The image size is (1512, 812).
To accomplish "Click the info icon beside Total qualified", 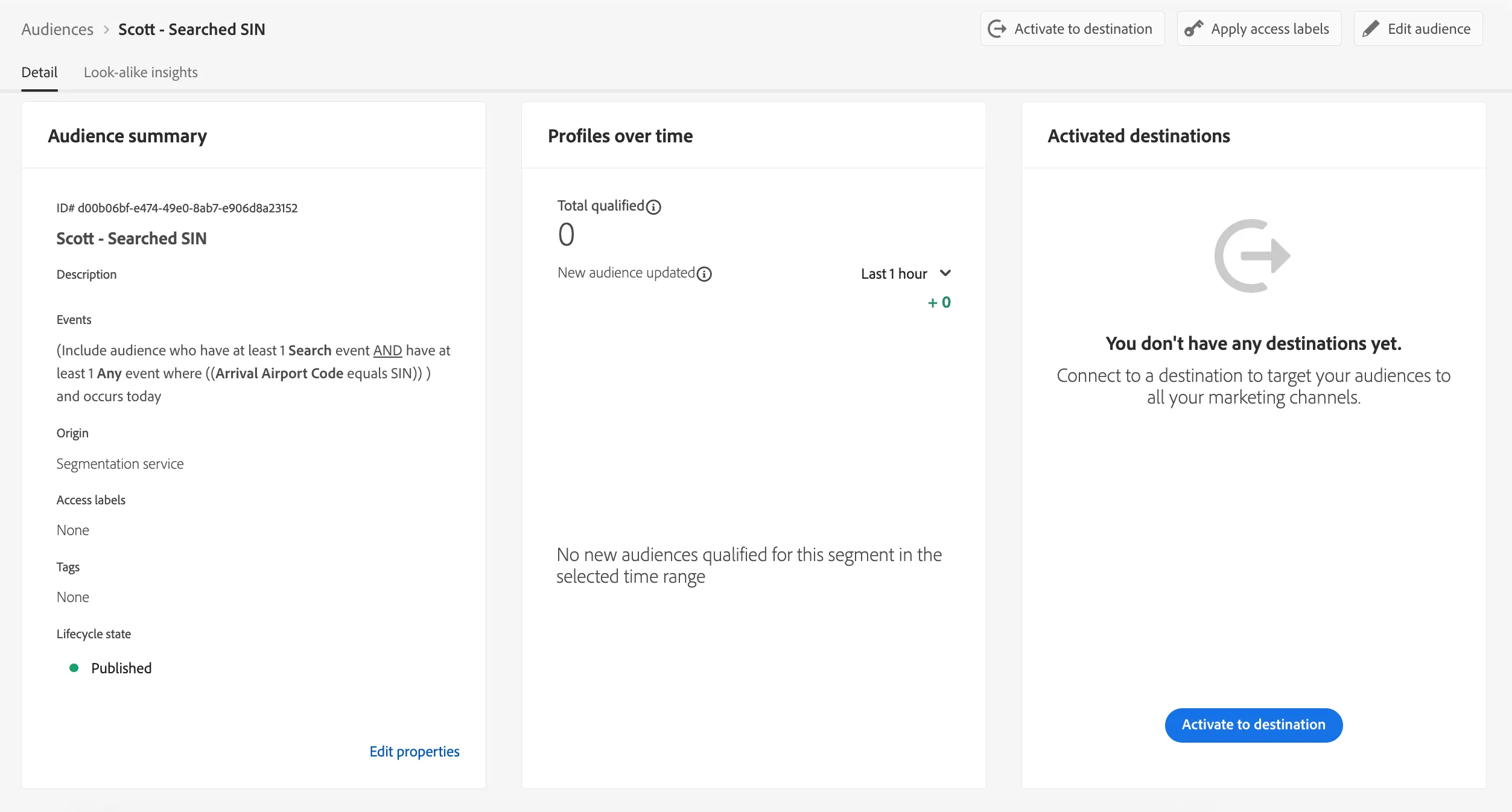I will pos(653,207).
